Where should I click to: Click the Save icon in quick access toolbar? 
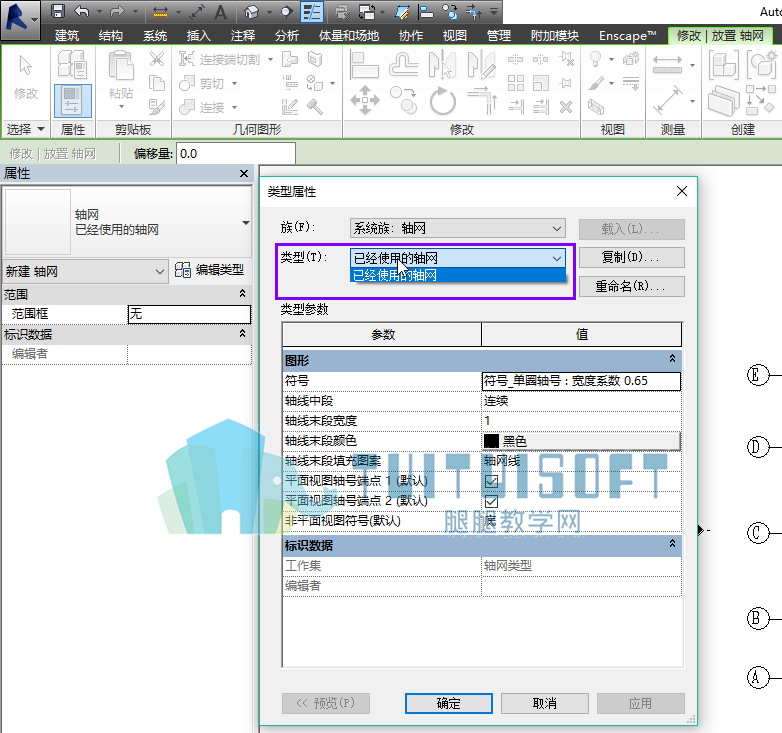click(58, 11)
